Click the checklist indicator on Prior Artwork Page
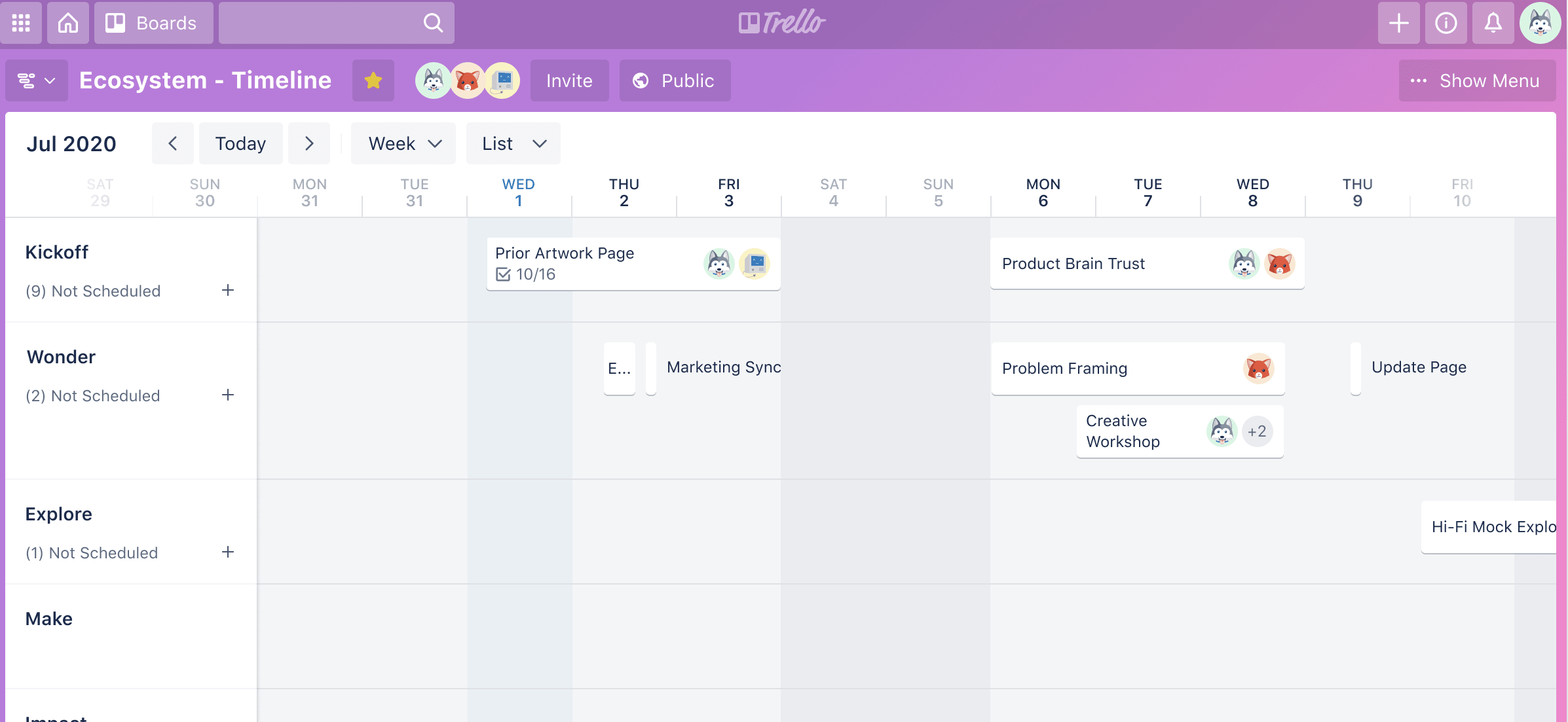 (504, 274)
